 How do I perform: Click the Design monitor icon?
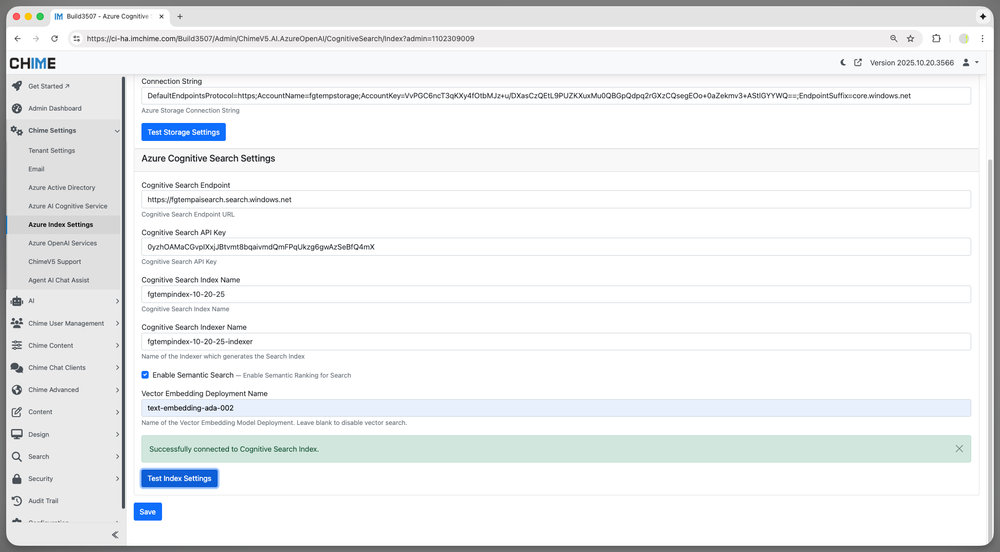(17, 434)
